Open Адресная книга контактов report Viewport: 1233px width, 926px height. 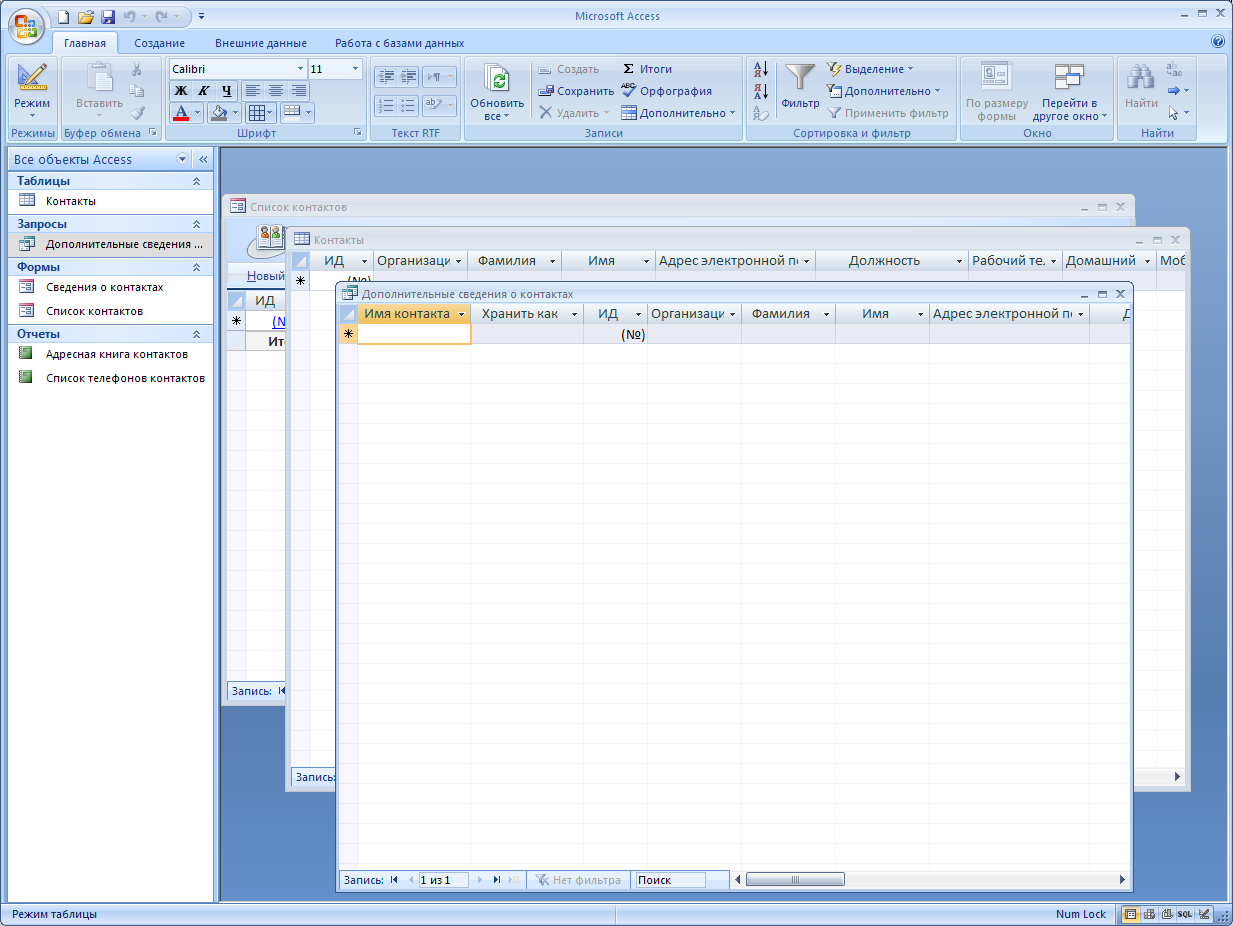(x=111, y=354)
